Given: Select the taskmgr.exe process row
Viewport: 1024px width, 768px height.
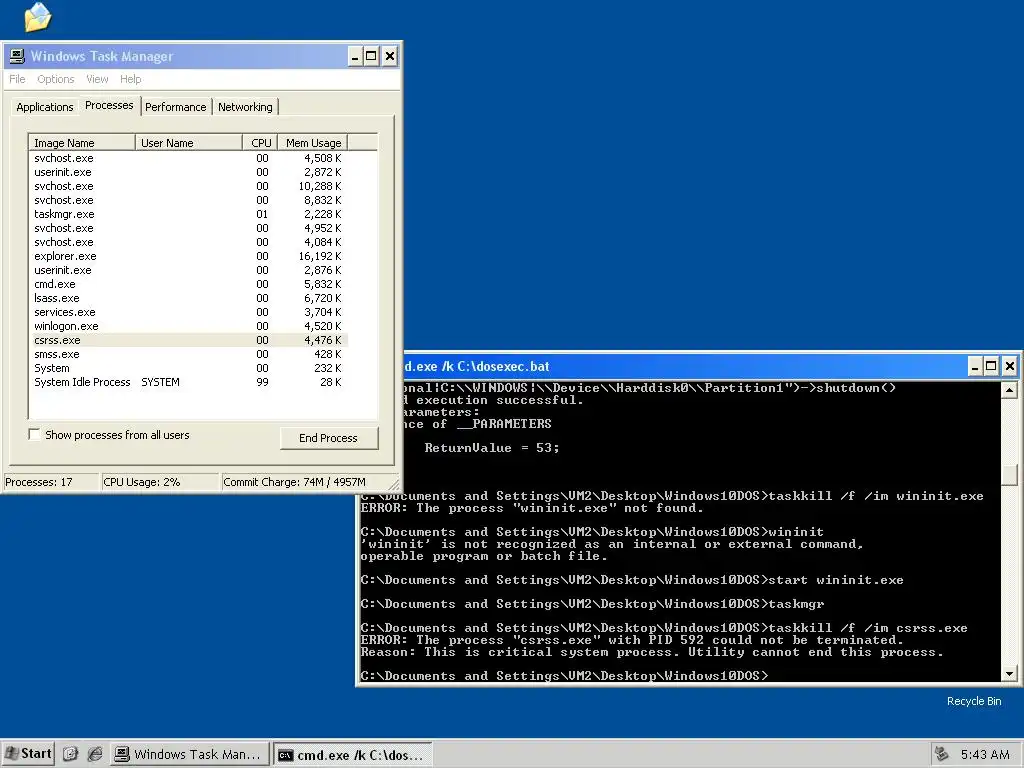Looking at the screenshot, I should 189,214.
